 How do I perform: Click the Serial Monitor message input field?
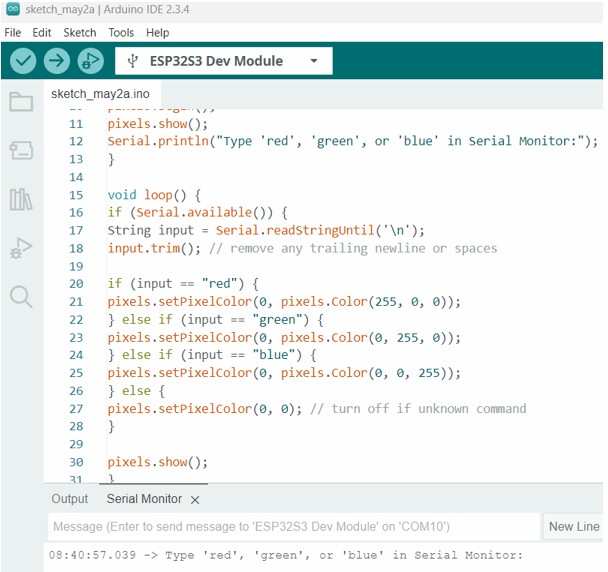294,527
